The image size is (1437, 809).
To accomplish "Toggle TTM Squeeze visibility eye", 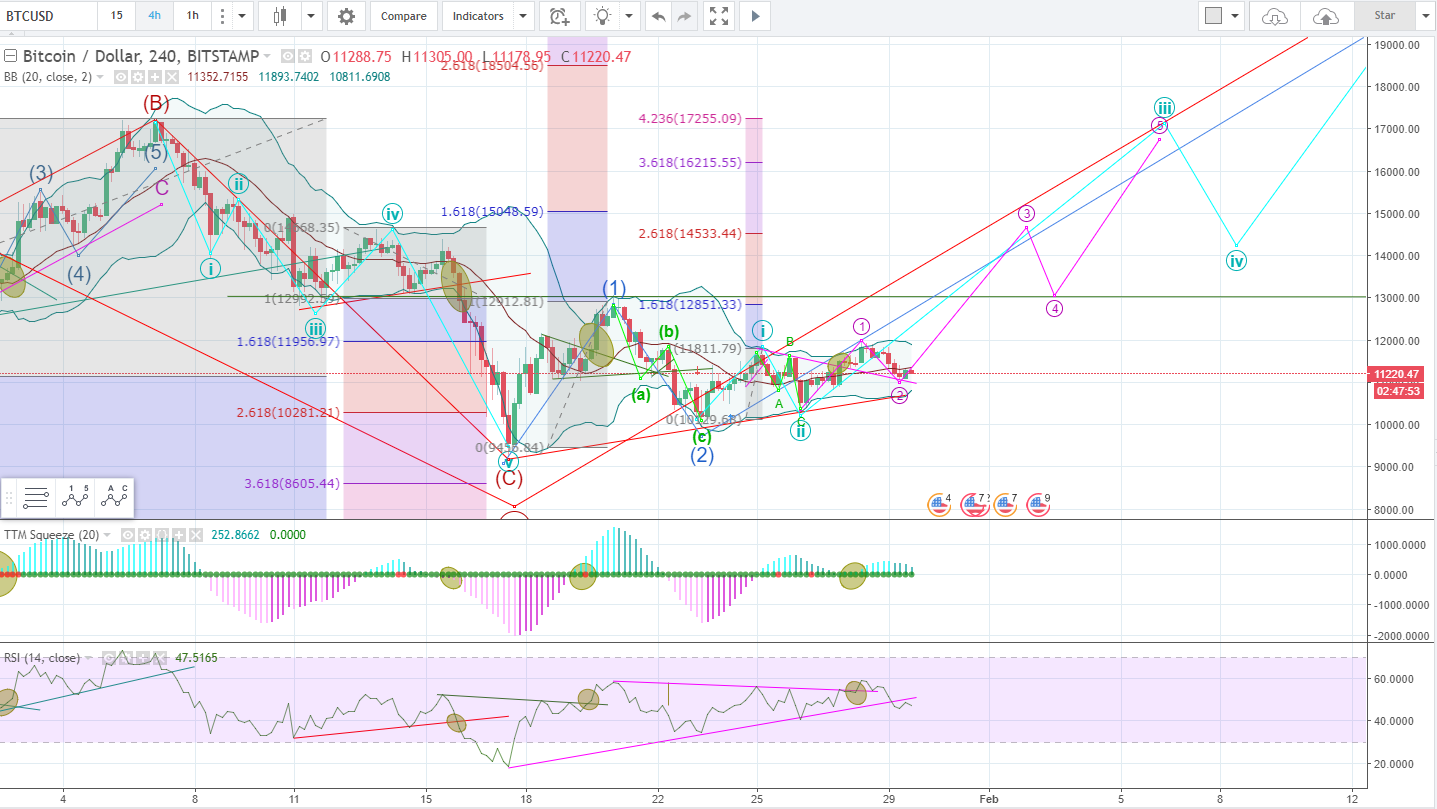I will pos(128,535).
